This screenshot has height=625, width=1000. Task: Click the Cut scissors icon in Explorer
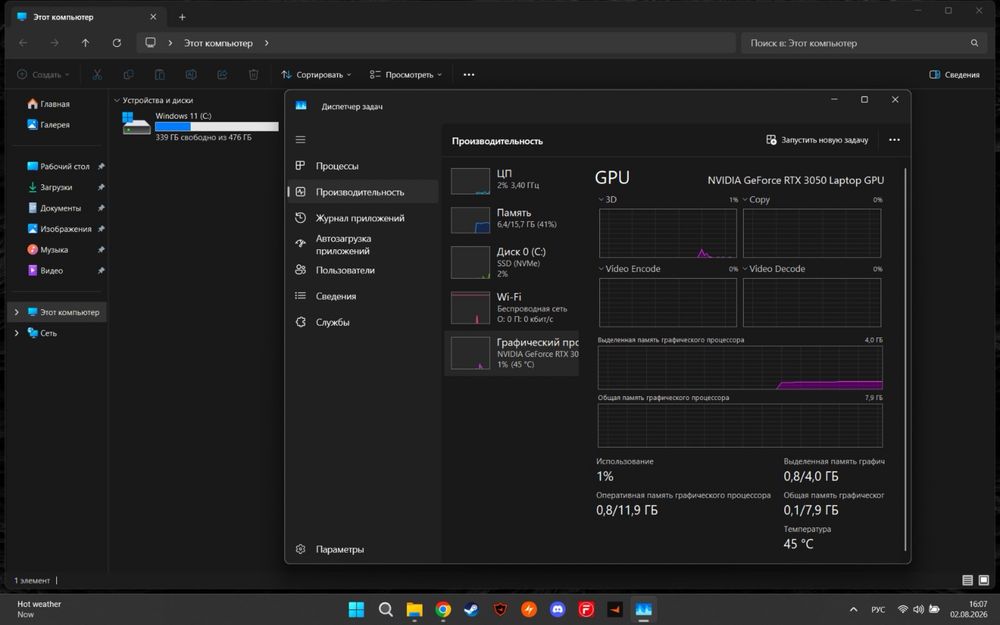97,75
